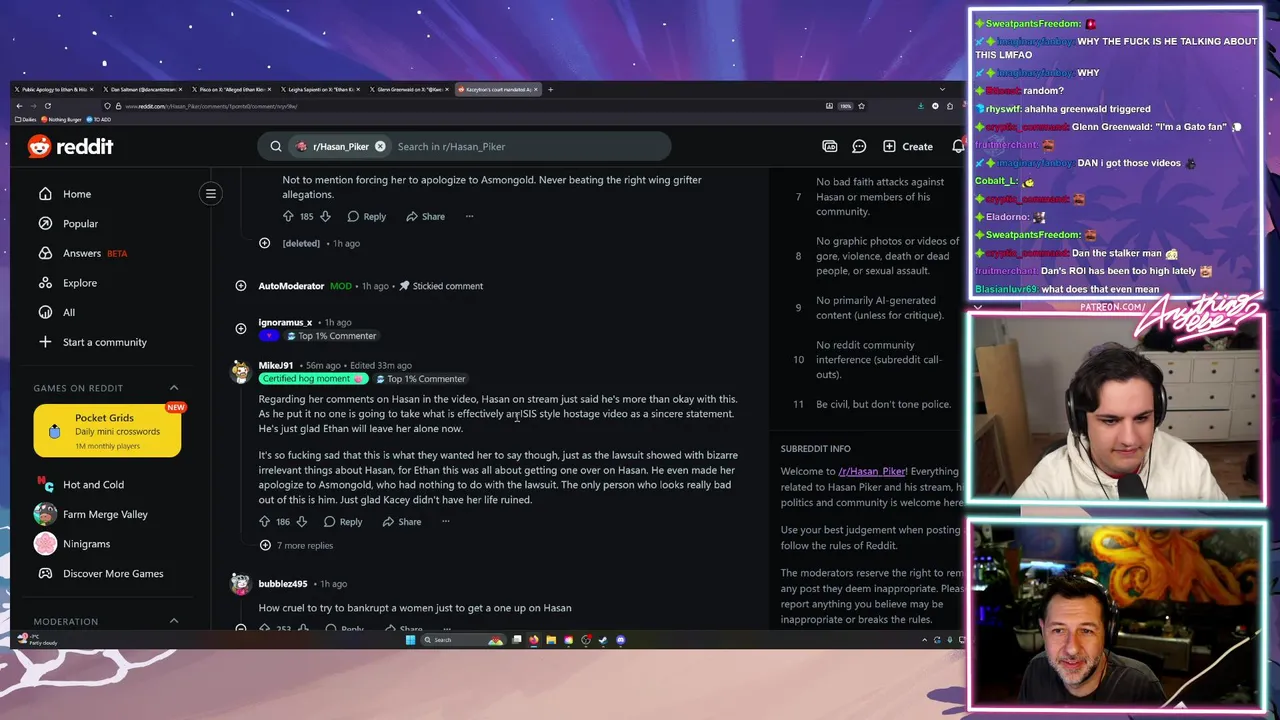The image size is (1280, 720).
Task: Open Popular in the sidebar
Action: coord(80,223)
